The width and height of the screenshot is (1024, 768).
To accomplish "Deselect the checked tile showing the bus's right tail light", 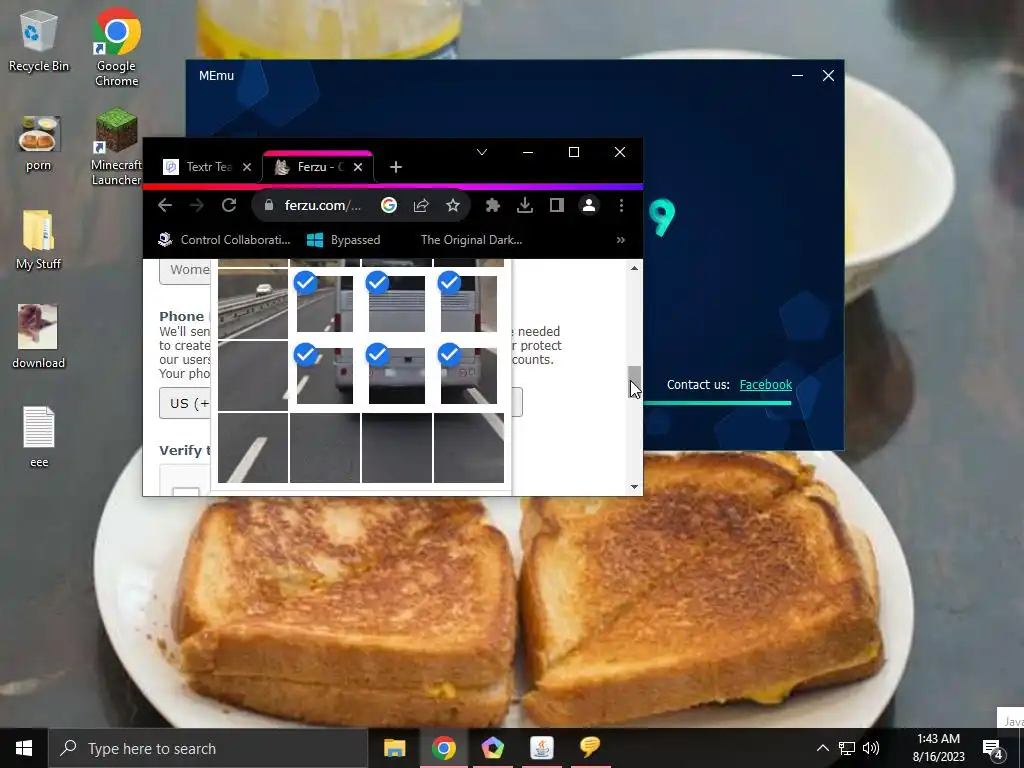I will pyautogui.click(x=468, y=376).
